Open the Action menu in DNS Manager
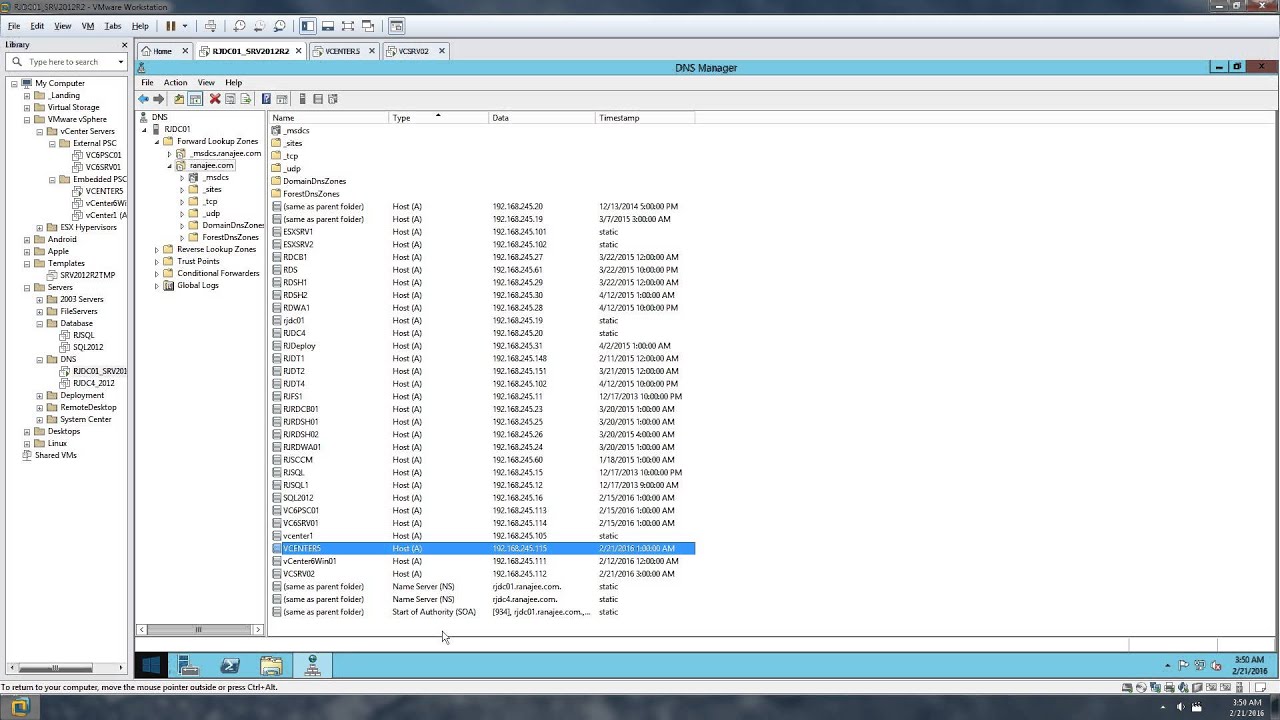 click(175, 82)
